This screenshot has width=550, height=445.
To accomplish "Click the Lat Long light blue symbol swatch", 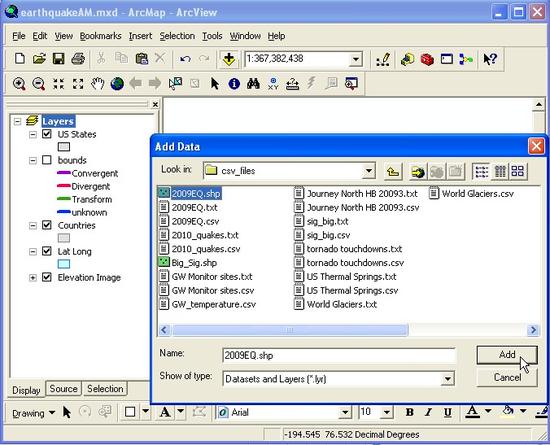I will [x=63, y=264].
